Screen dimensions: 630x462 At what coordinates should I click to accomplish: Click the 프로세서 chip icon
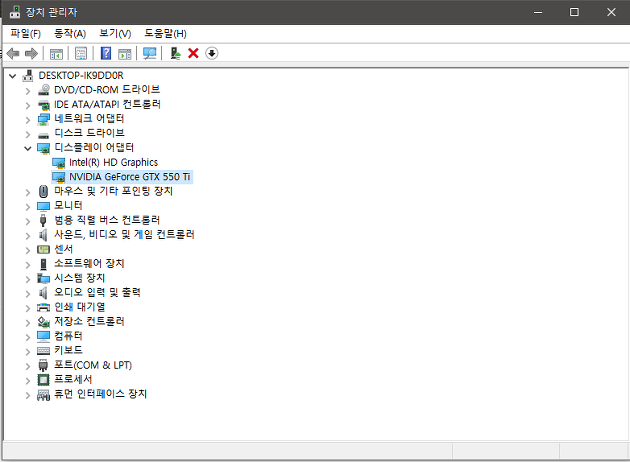tap(43, 380)
